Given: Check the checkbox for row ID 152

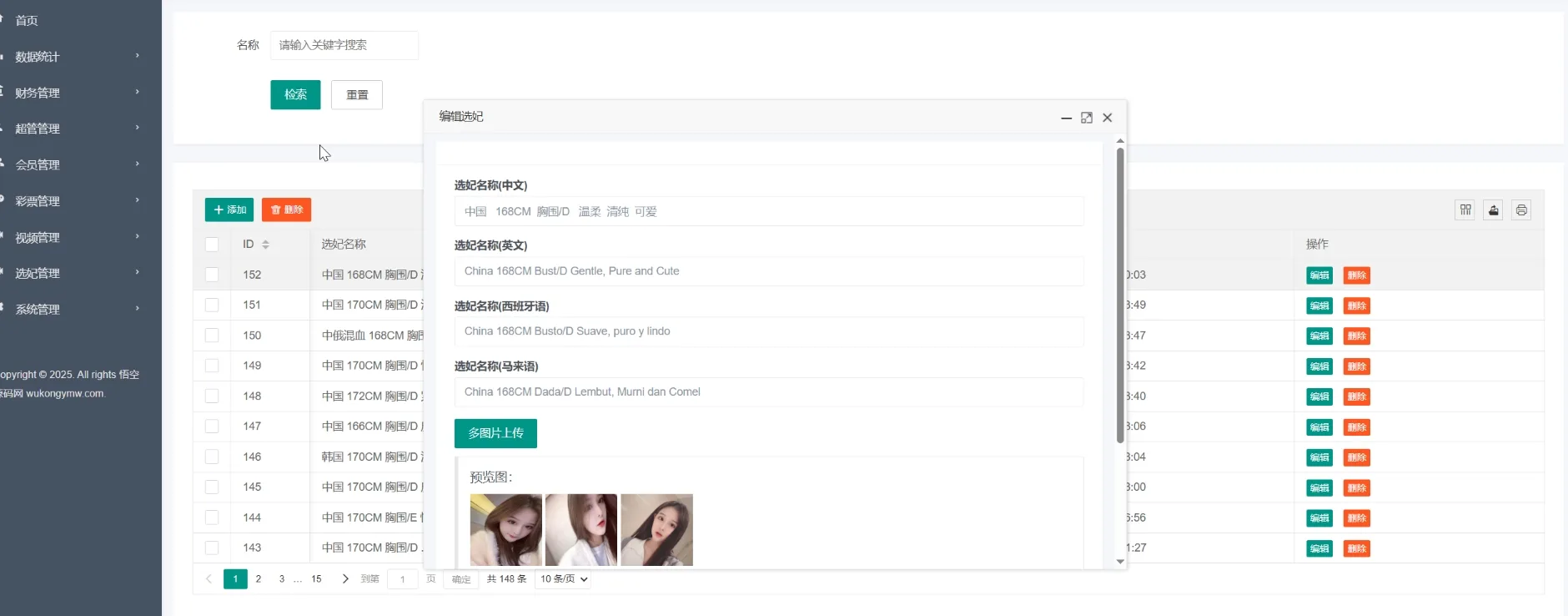Looking at the screenshot, I should point(212,275).
